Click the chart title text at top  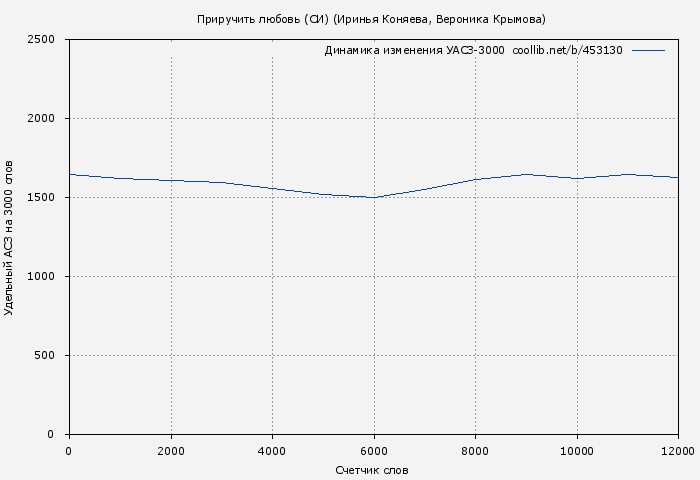(371, 19)
